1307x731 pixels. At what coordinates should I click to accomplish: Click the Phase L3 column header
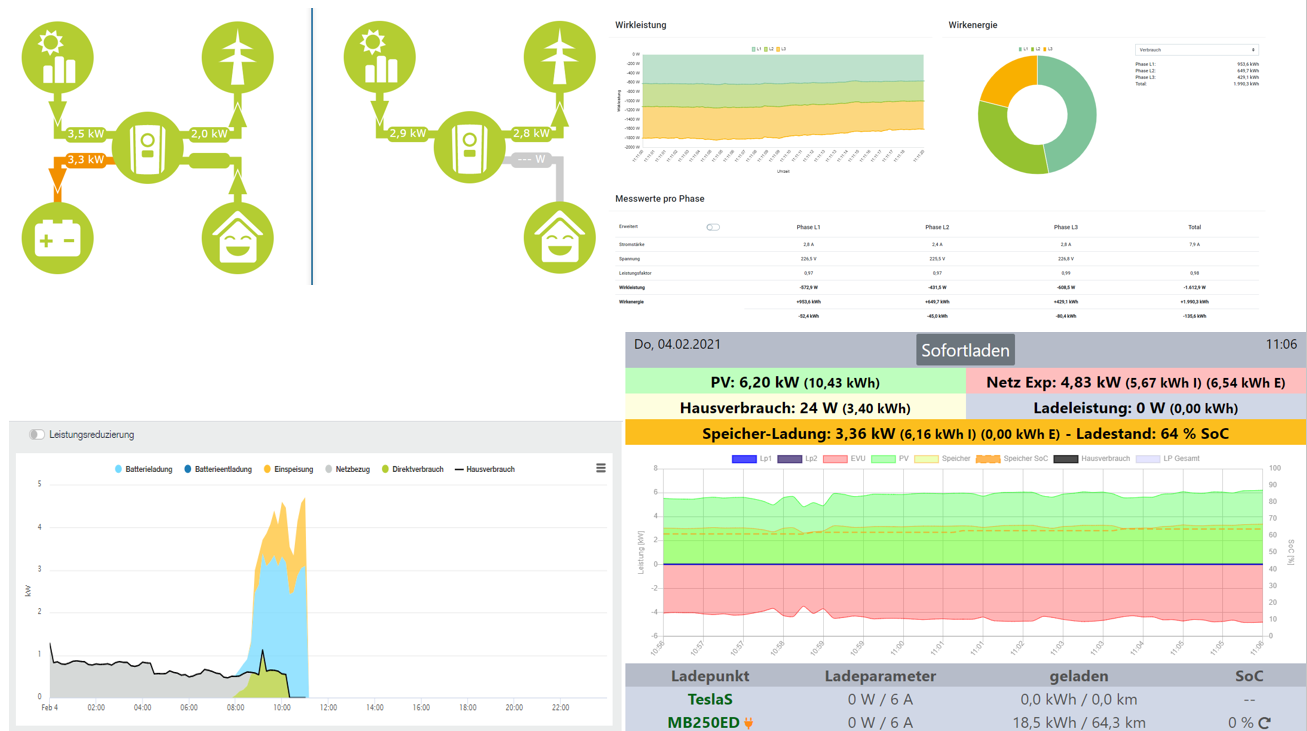point(1066,228)
